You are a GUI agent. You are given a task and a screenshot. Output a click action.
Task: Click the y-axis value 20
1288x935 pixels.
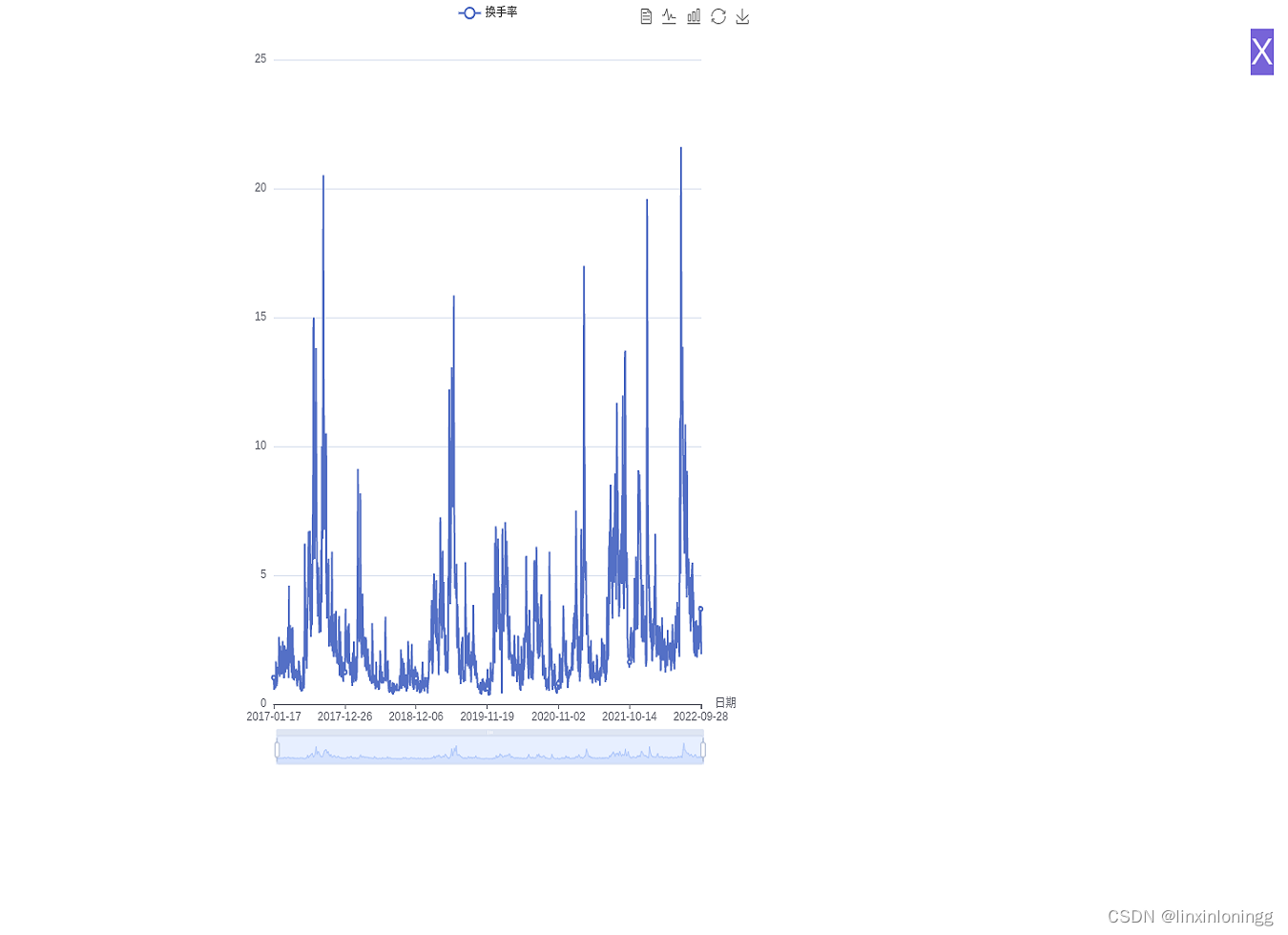coord(260,188)
